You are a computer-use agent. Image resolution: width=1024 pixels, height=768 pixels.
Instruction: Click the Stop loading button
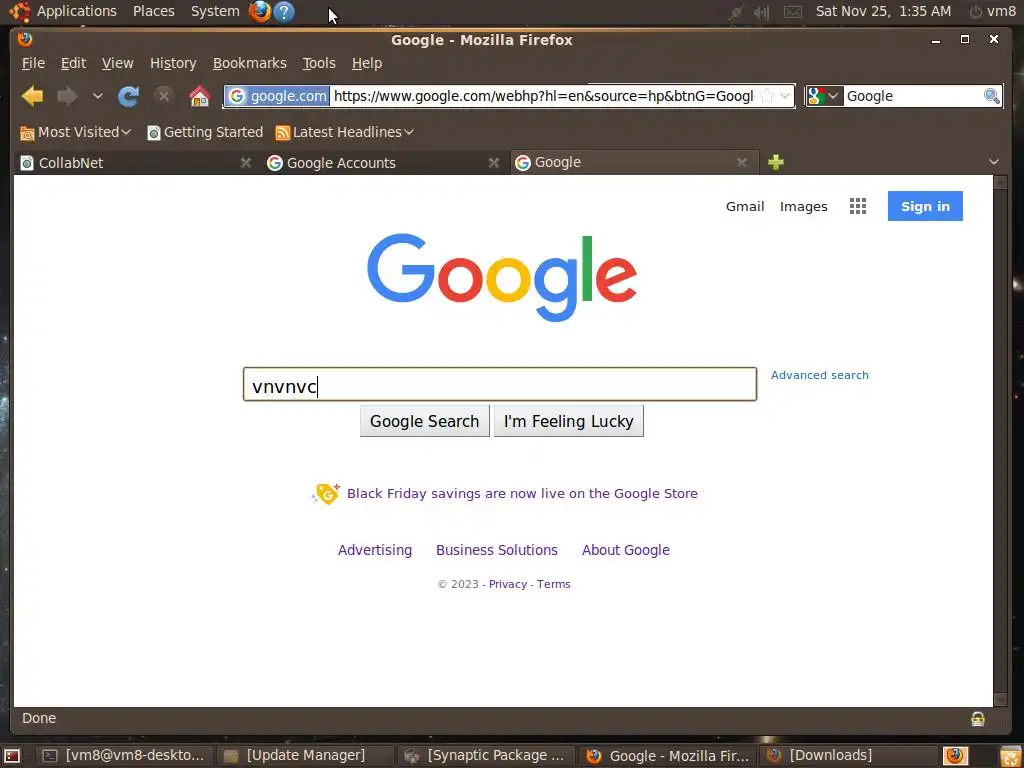tap(164, 97)
